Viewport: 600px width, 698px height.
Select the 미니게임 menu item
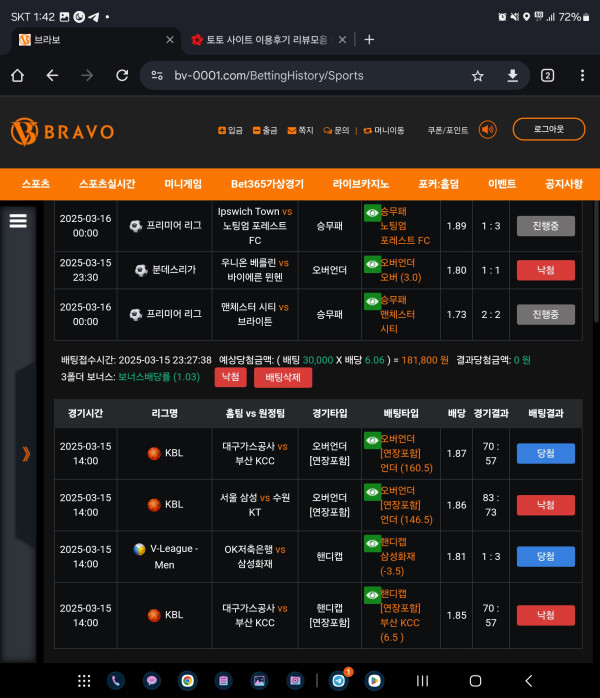pyautogui.click(x=183, y=184)
